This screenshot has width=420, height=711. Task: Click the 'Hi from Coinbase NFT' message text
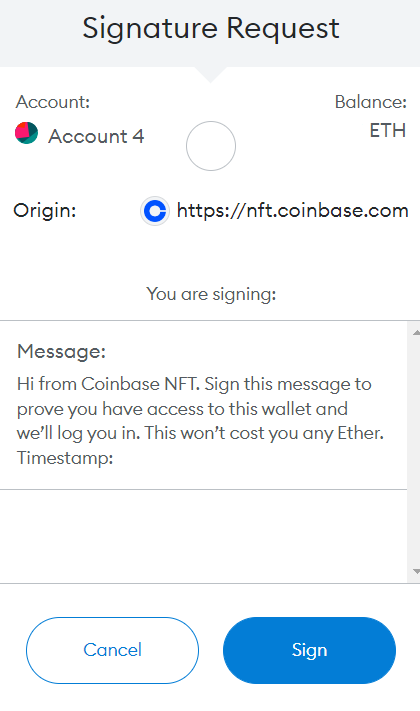coord(107,384)
